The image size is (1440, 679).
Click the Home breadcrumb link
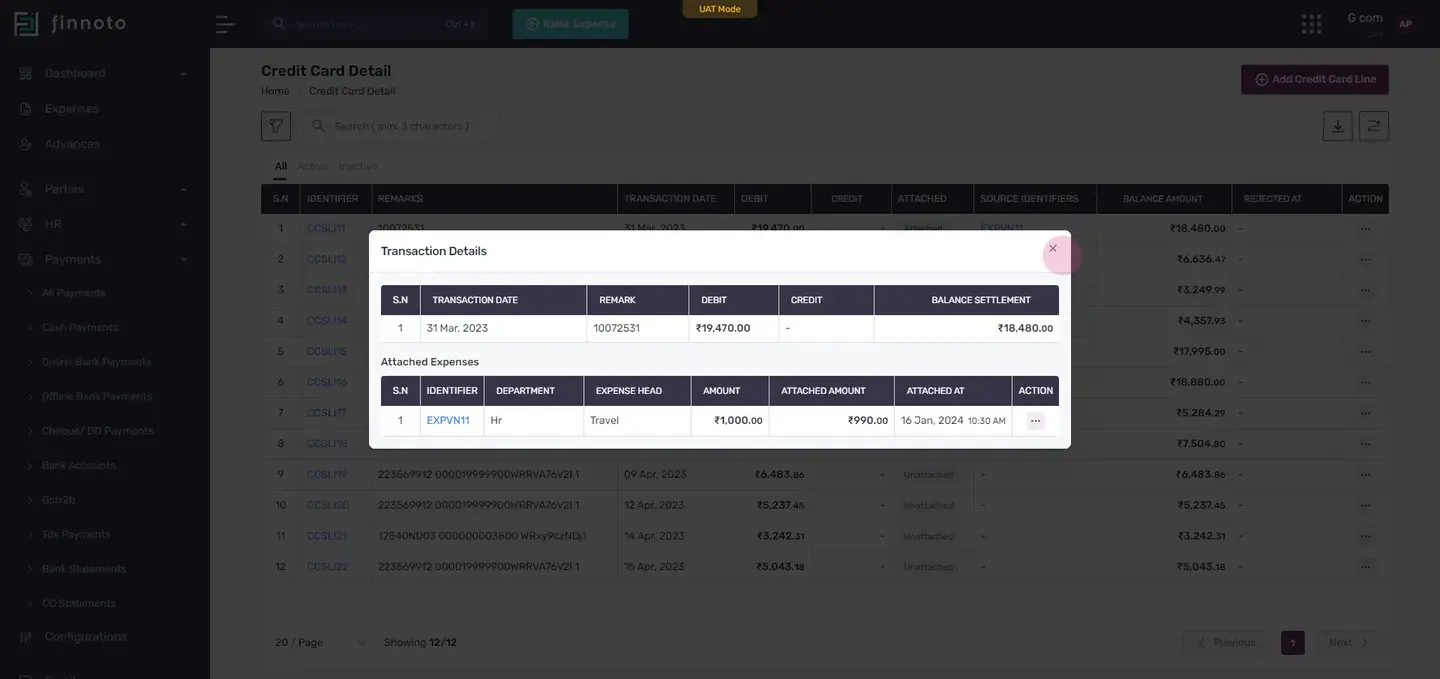[275, 92]
